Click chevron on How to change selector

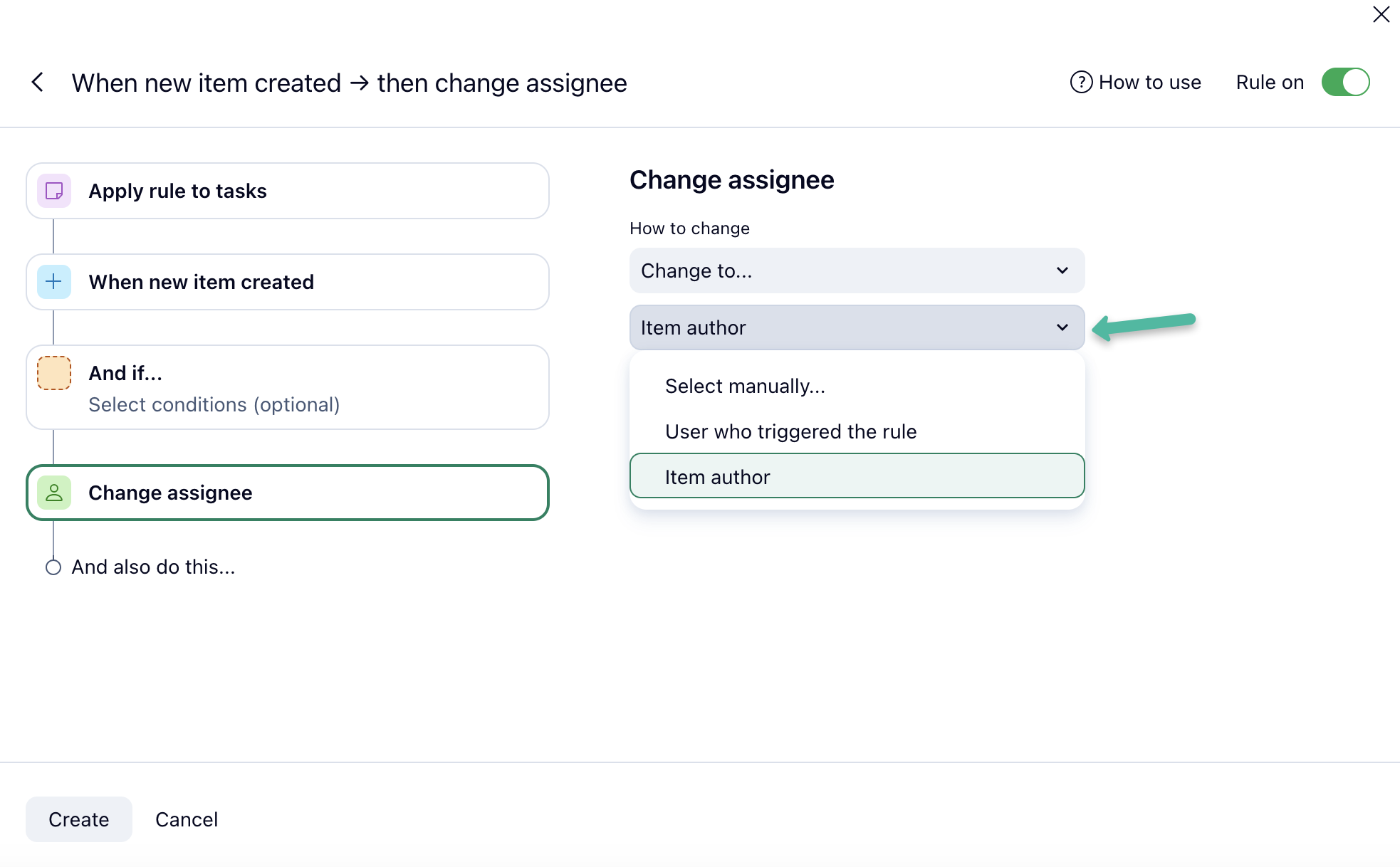(1062, 270)
